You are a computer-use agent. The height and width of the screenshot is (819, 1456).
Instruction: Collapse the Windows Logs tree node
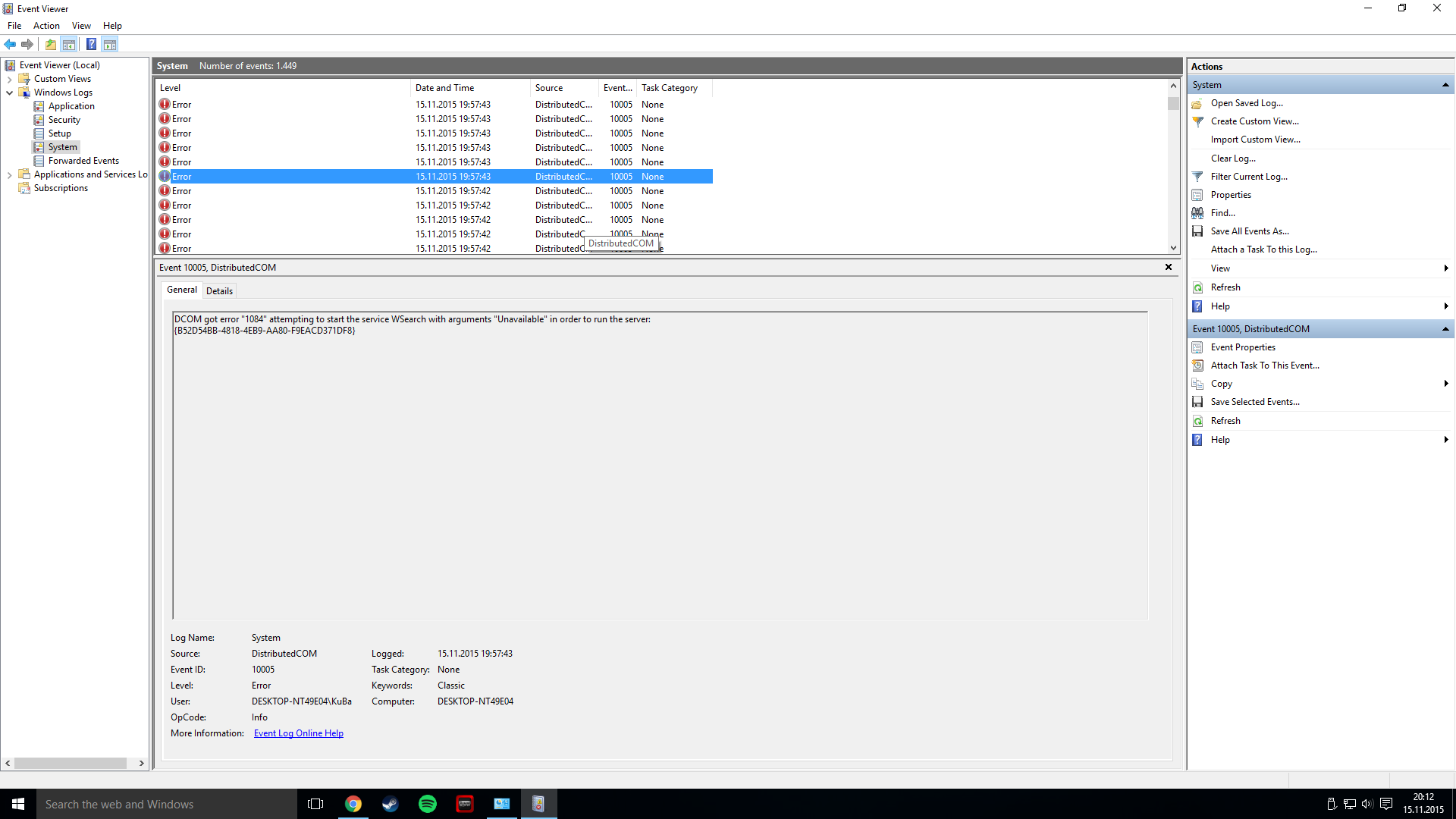[x=9, y=93]
